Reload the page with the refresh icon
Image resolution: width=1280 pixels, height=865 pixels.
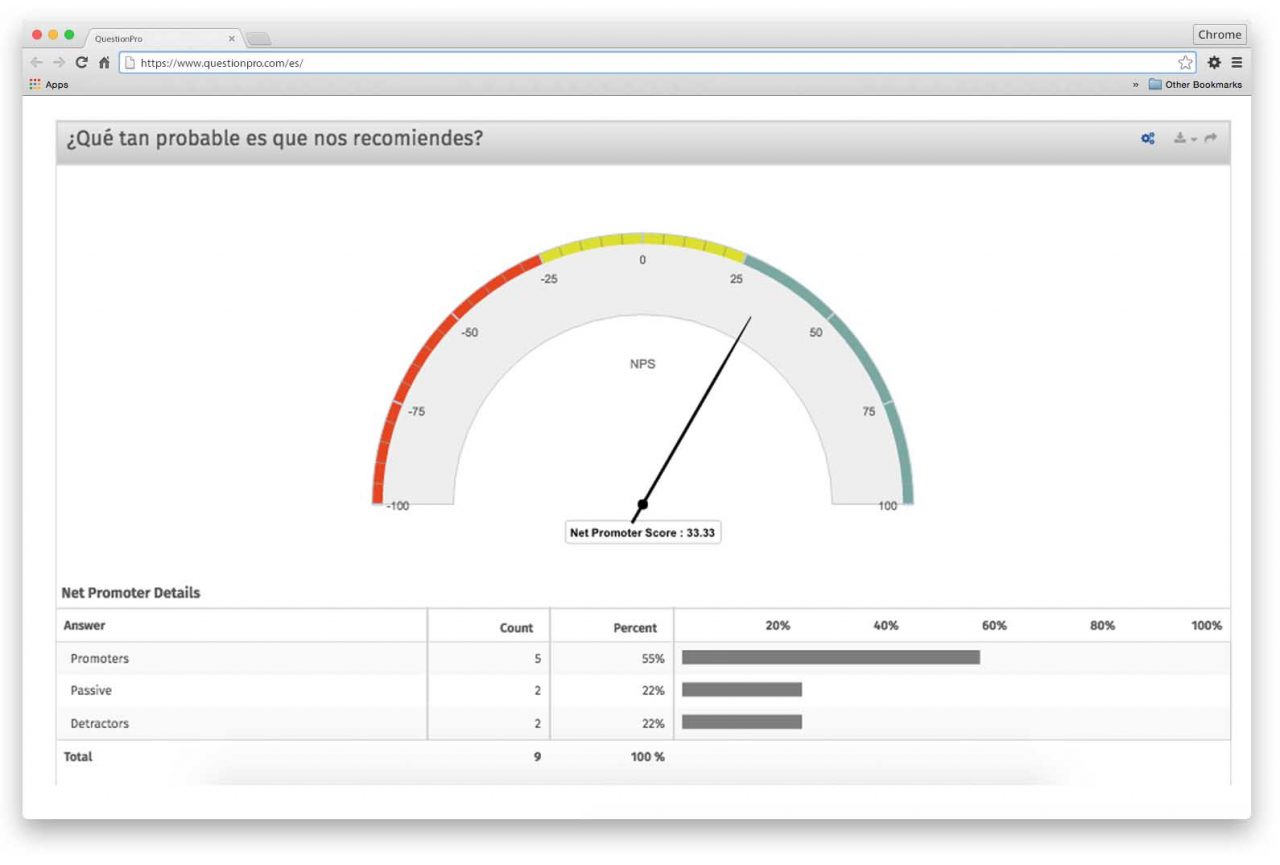81,61
